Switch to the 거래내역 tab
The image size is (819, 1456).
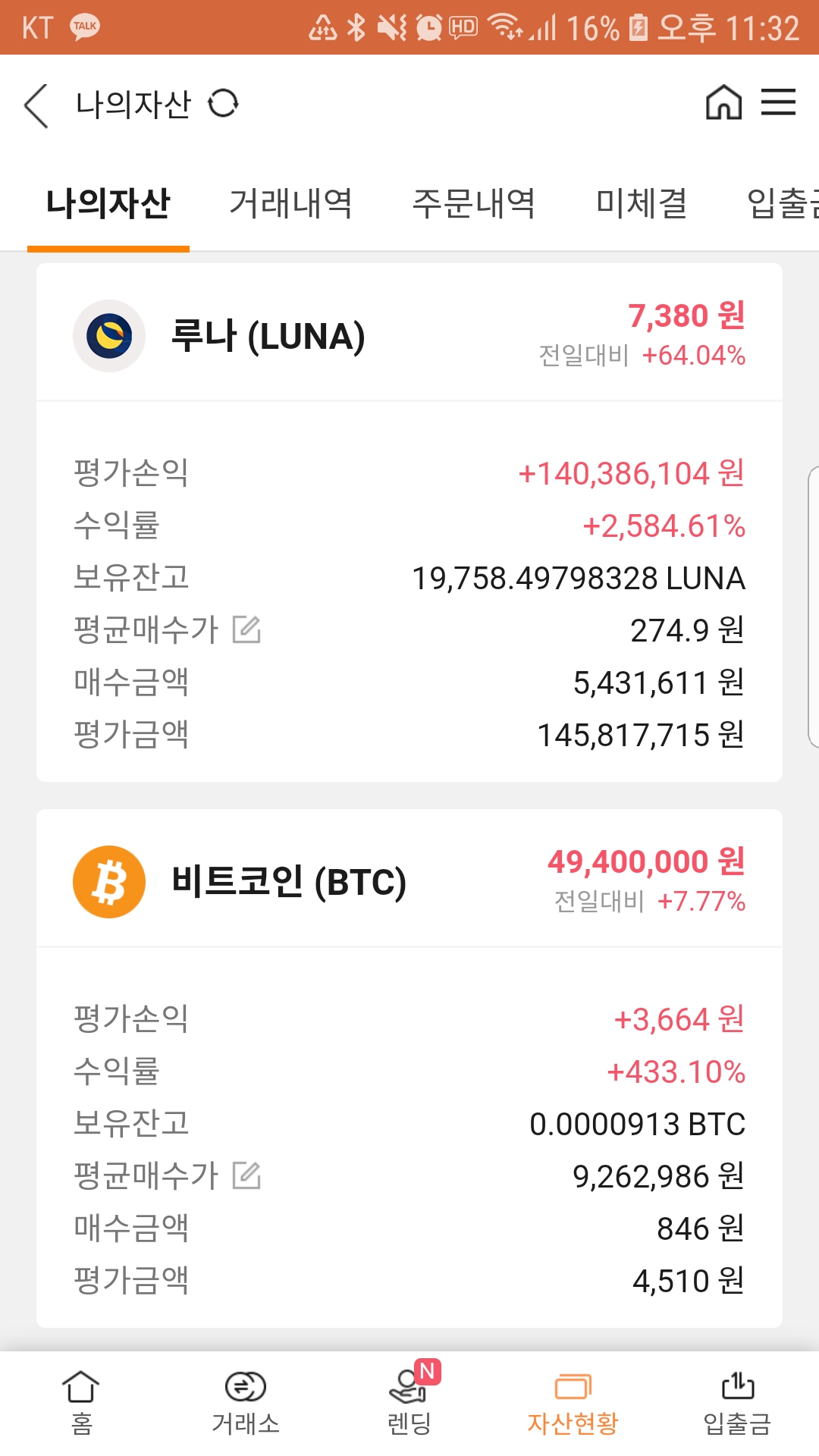pyautogui.click(x=291, y=203)
